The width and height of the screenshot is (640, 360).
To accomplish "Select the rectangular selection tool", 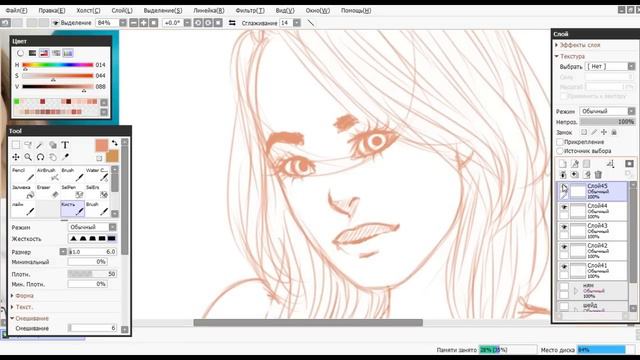I will 16,145.
